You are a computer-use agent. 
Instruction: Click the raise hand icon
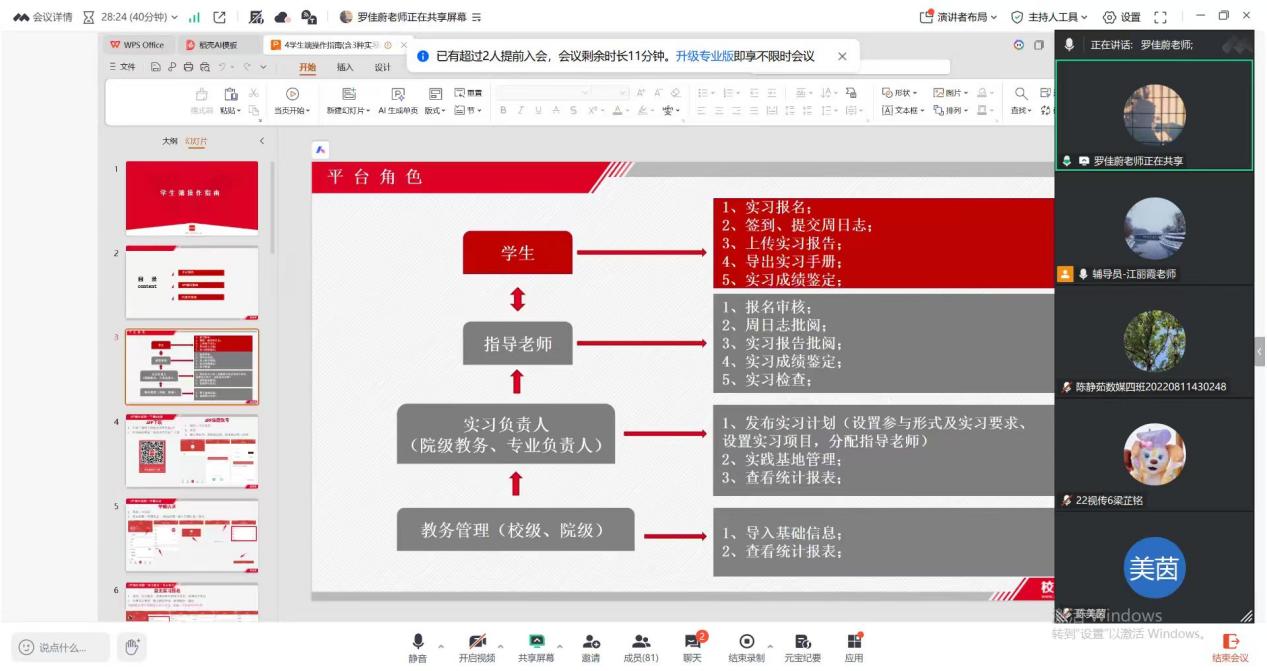point(131,646)
